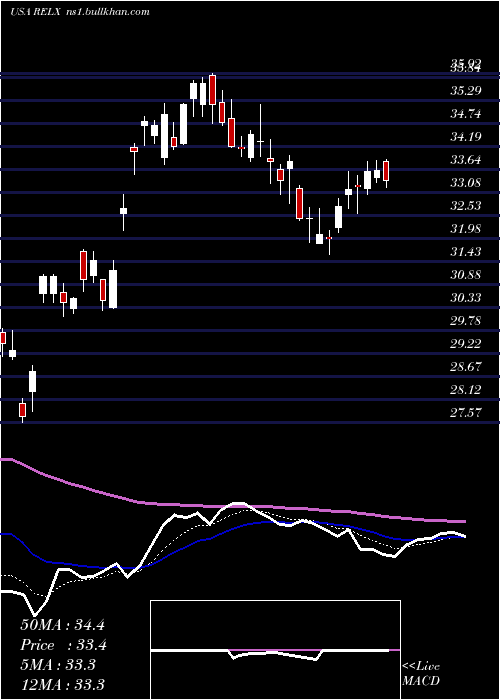Click the 31.98 price axis label

click(466, 229)
